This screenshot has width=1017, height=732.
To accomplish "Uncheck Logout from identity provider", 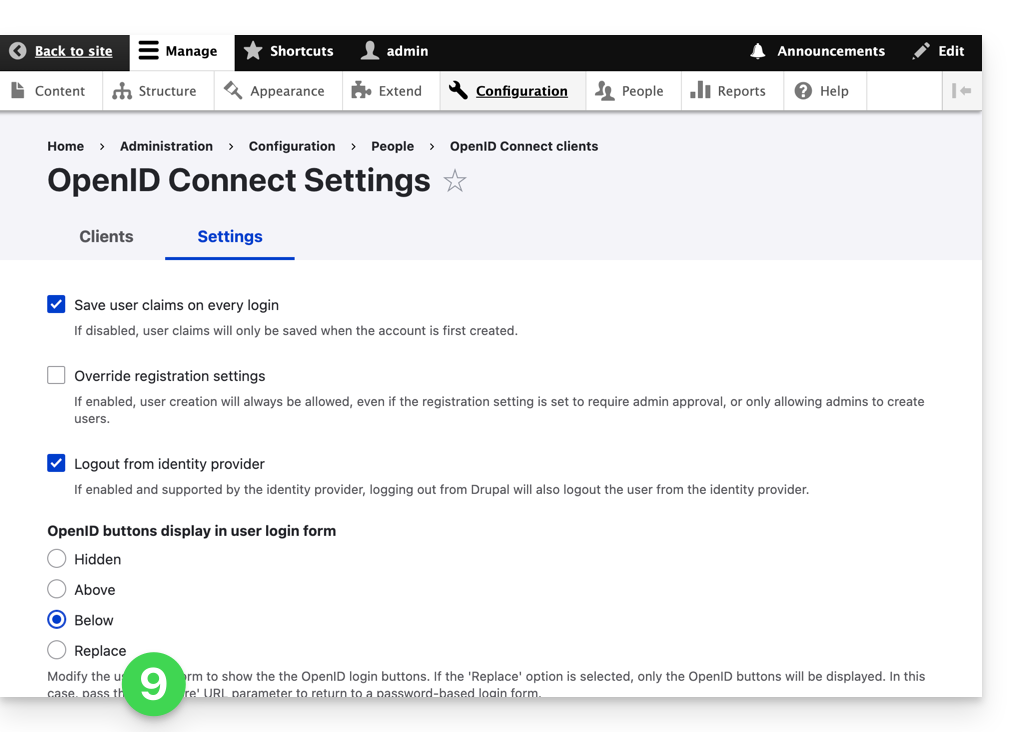I will pyautogui.click(x=56, y=463).
